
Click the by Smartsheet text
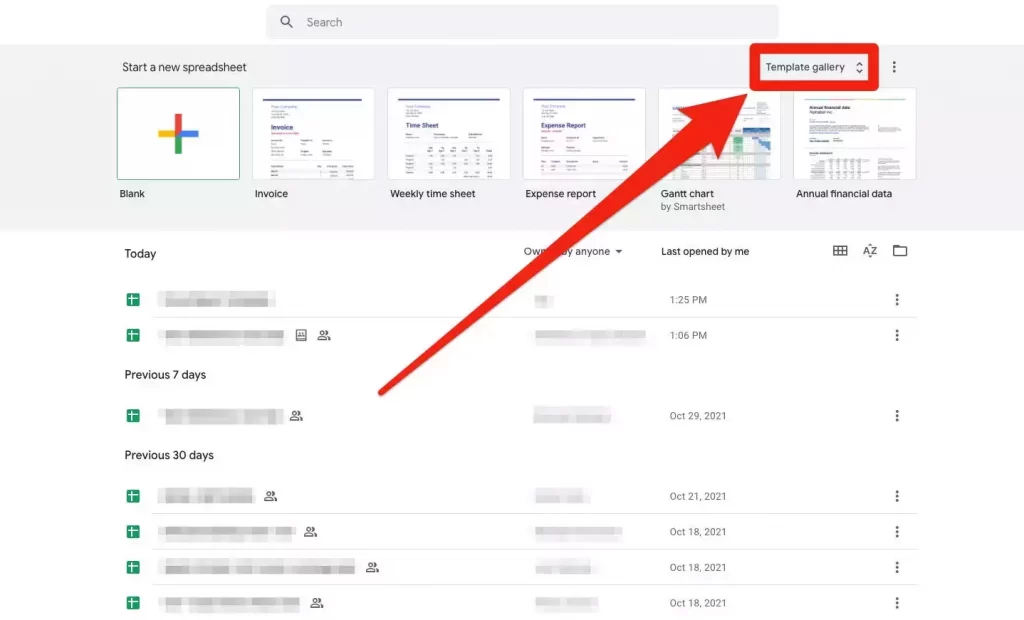(x=692, y=207)
